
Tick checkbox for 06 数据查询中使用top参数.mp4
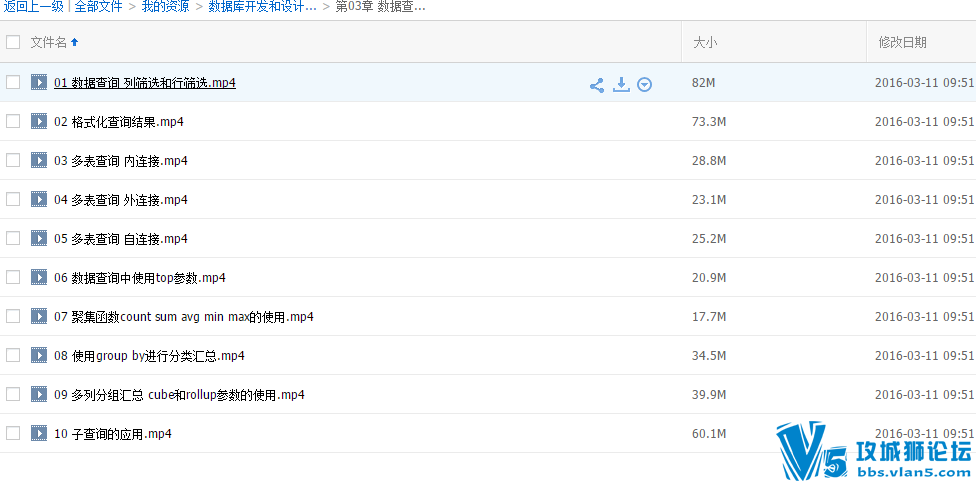tap(13, 277)
